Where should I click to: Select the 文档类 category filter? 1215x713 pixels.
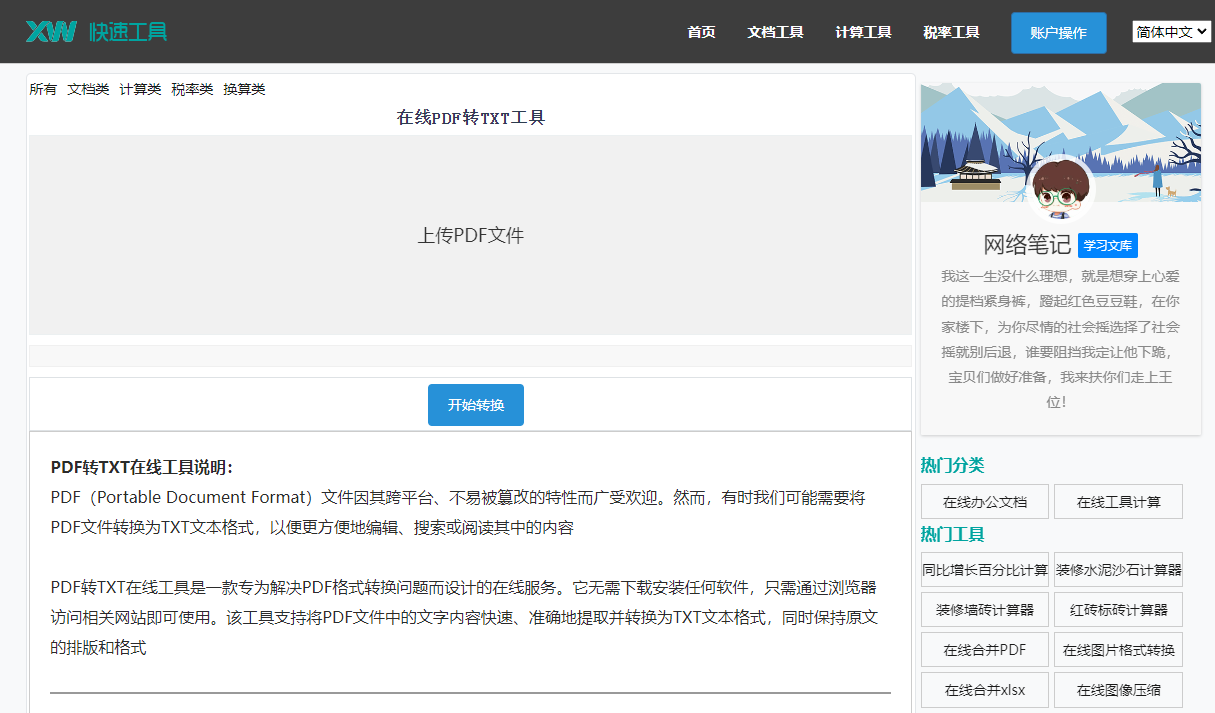88,89
